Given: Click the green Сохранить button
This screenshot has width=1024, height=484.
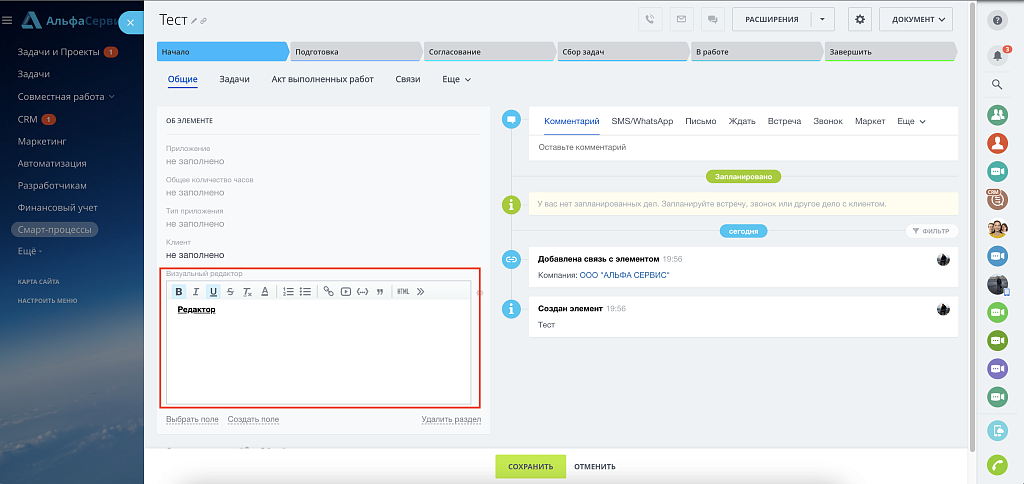Looking at the screenshot, I should tap(530, 466).
